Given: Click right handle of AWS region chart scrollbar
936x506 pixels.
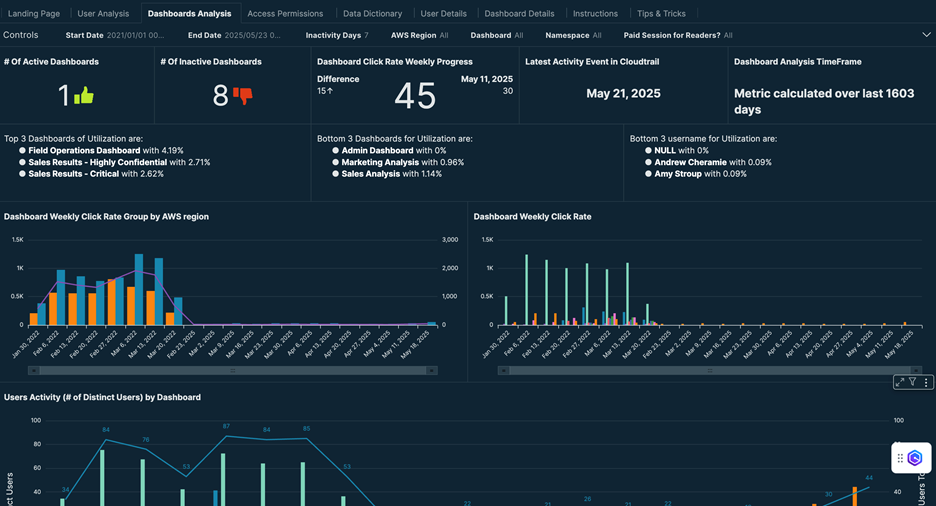Looking at the screenshot, I should point(432,371).
